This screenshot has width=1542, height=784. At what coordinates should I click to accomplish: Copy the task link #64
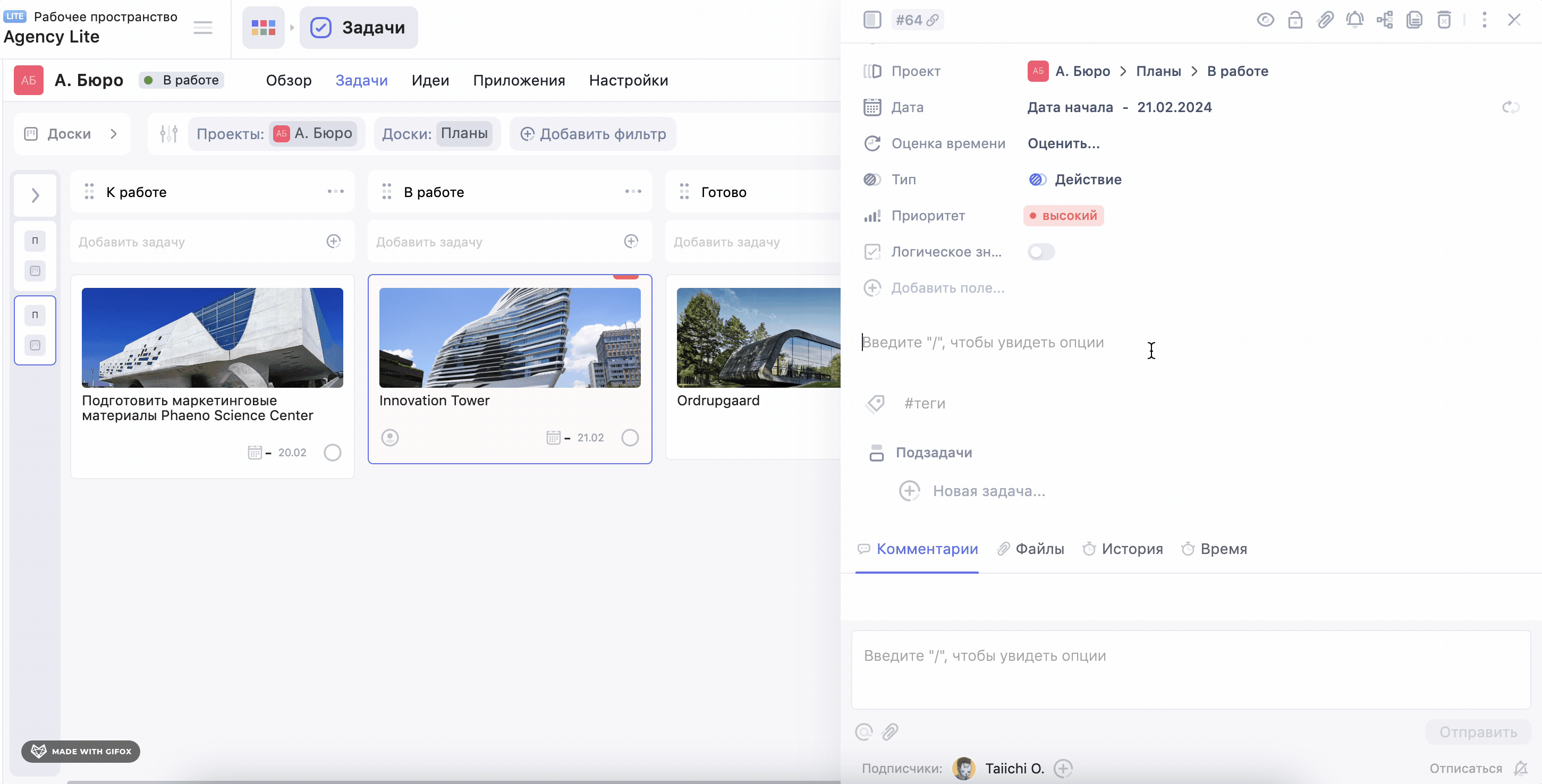[917, 20]
